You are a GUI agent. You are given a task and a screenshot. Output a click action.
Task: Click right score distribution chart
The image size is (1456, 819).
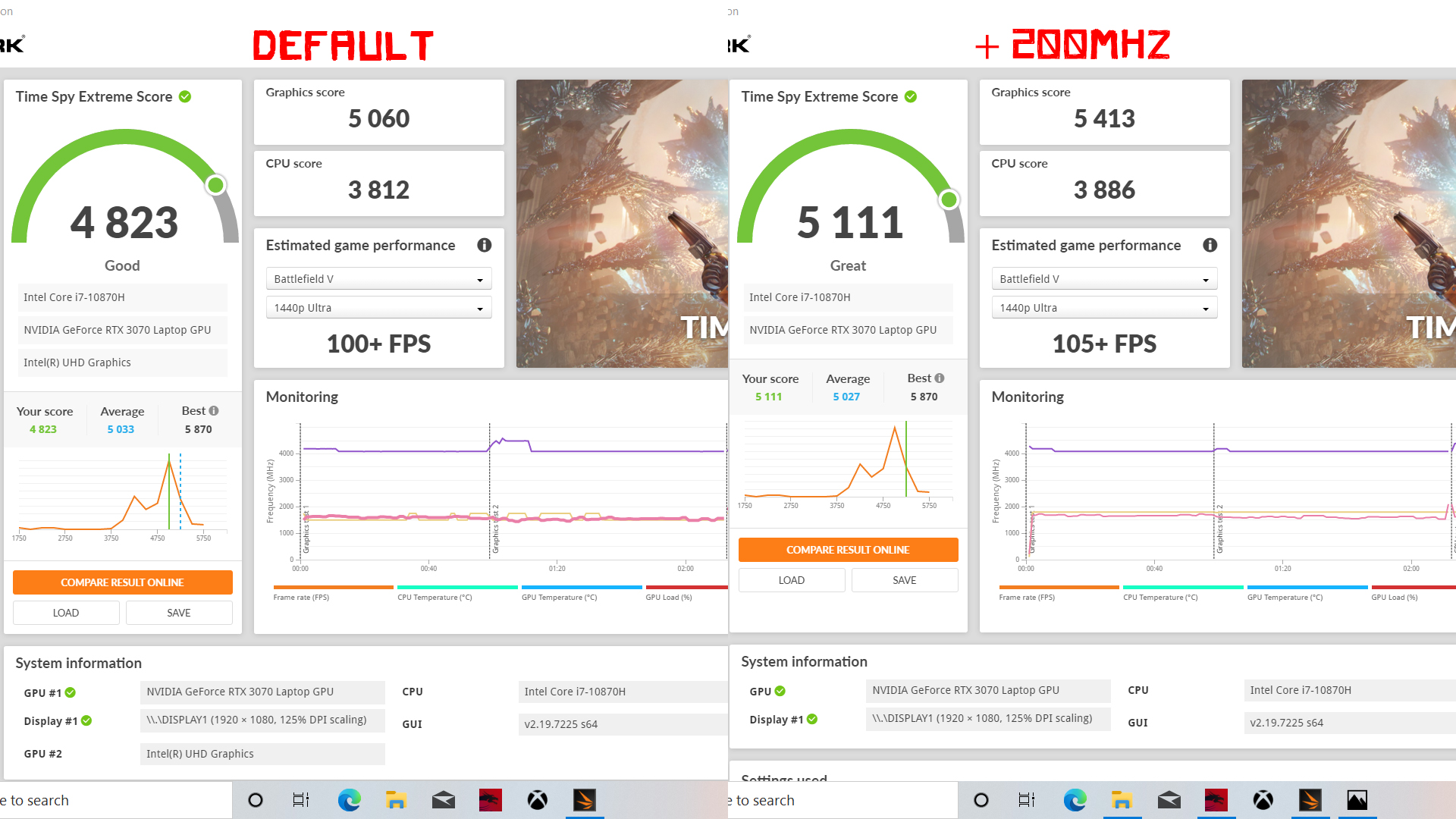pos(848,464)
